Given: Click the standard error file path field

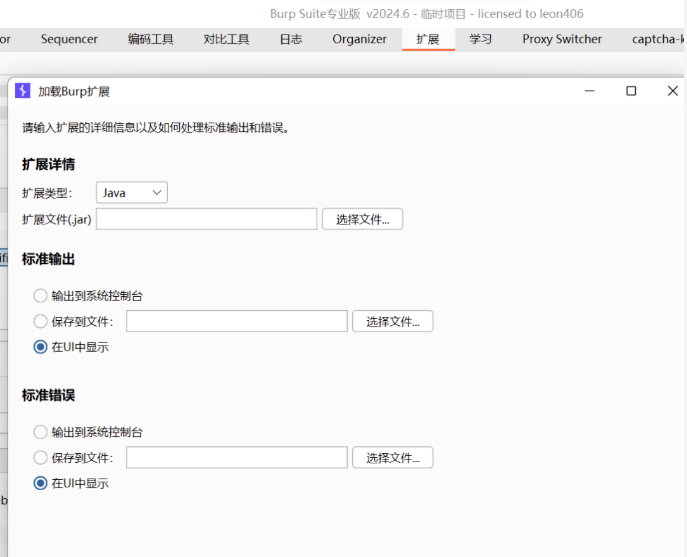Looking at the screenshot, I should [237, 458].
